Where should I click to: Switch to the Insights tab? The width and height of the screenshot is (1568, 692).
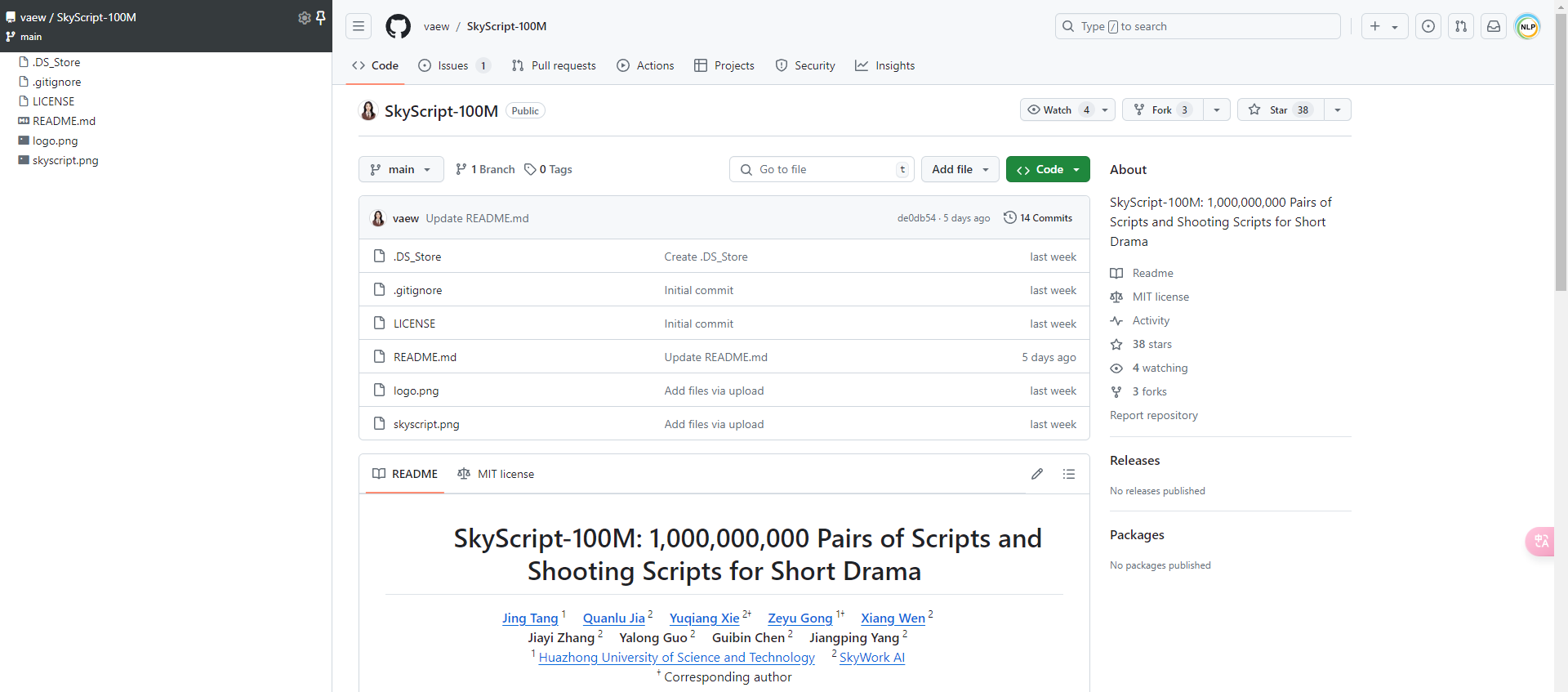click(x=885, y=65)
